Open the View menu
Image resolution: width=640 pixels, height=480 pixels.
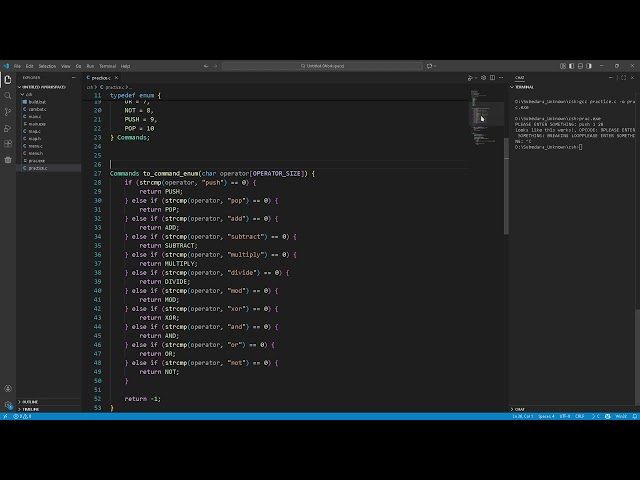[x=66, y=66]
